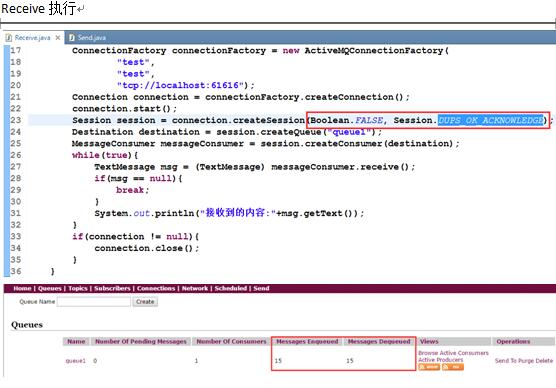Switch to the Receive.java editor tab
Viewport: 556px width, 388px height.
(x=33, y=38)
